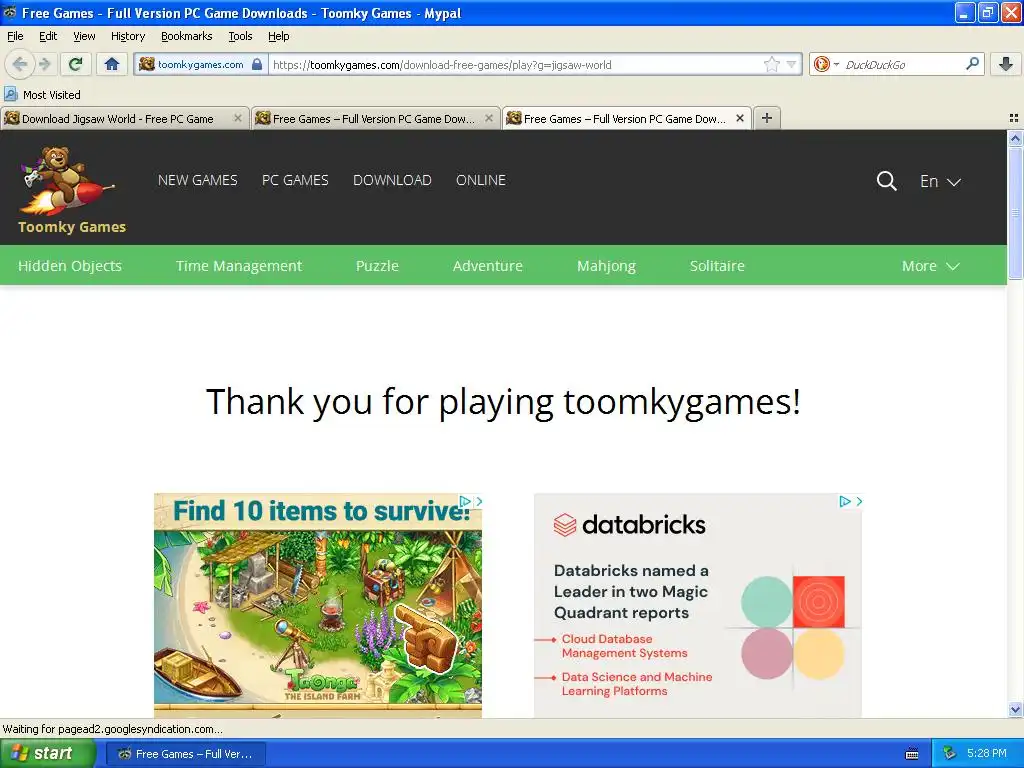
Task: Click the toomkygames.com site identity label
Action: pyautogui.click(x=200, y=64)
